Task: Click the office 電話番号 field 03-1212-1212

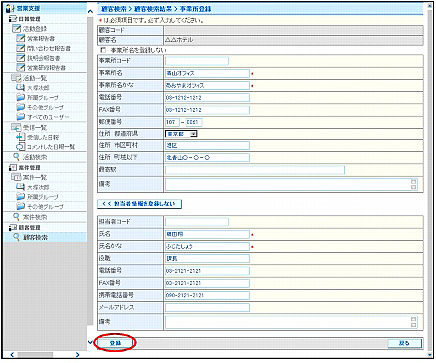Action: [207, 98]
